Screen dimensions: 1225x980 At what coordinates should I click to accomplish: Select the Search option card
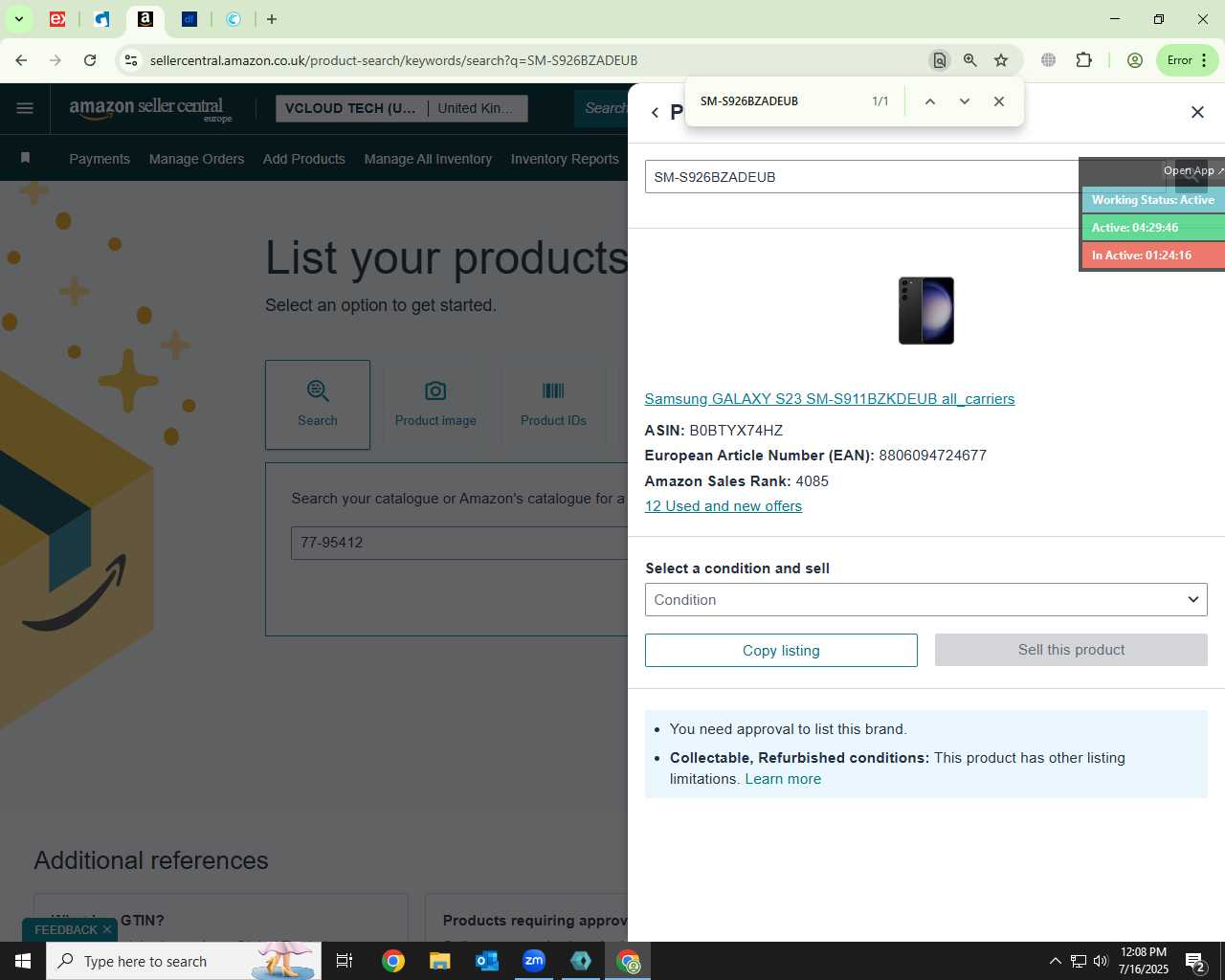[318, 405]
